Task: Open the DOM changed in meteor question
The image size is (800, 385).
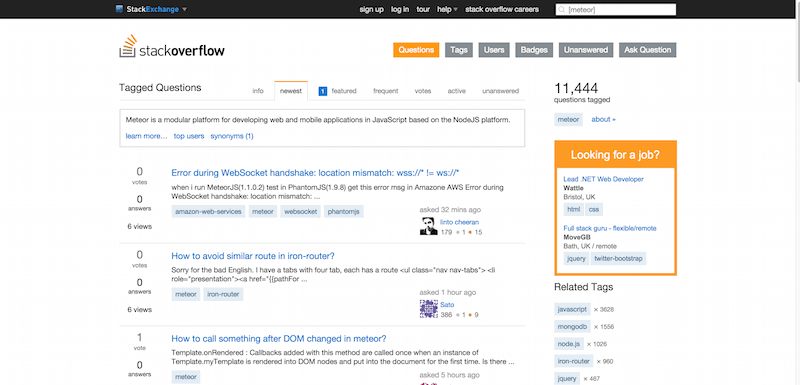Action: pos(279,339)
